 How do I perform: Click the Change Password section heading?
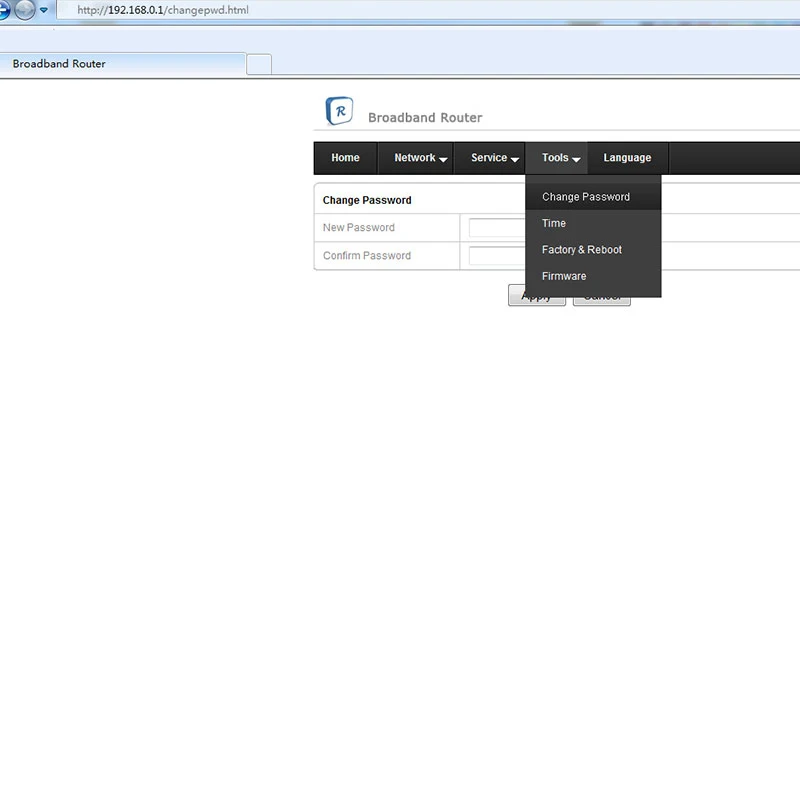pyautogui.click(x=367, y=201)
